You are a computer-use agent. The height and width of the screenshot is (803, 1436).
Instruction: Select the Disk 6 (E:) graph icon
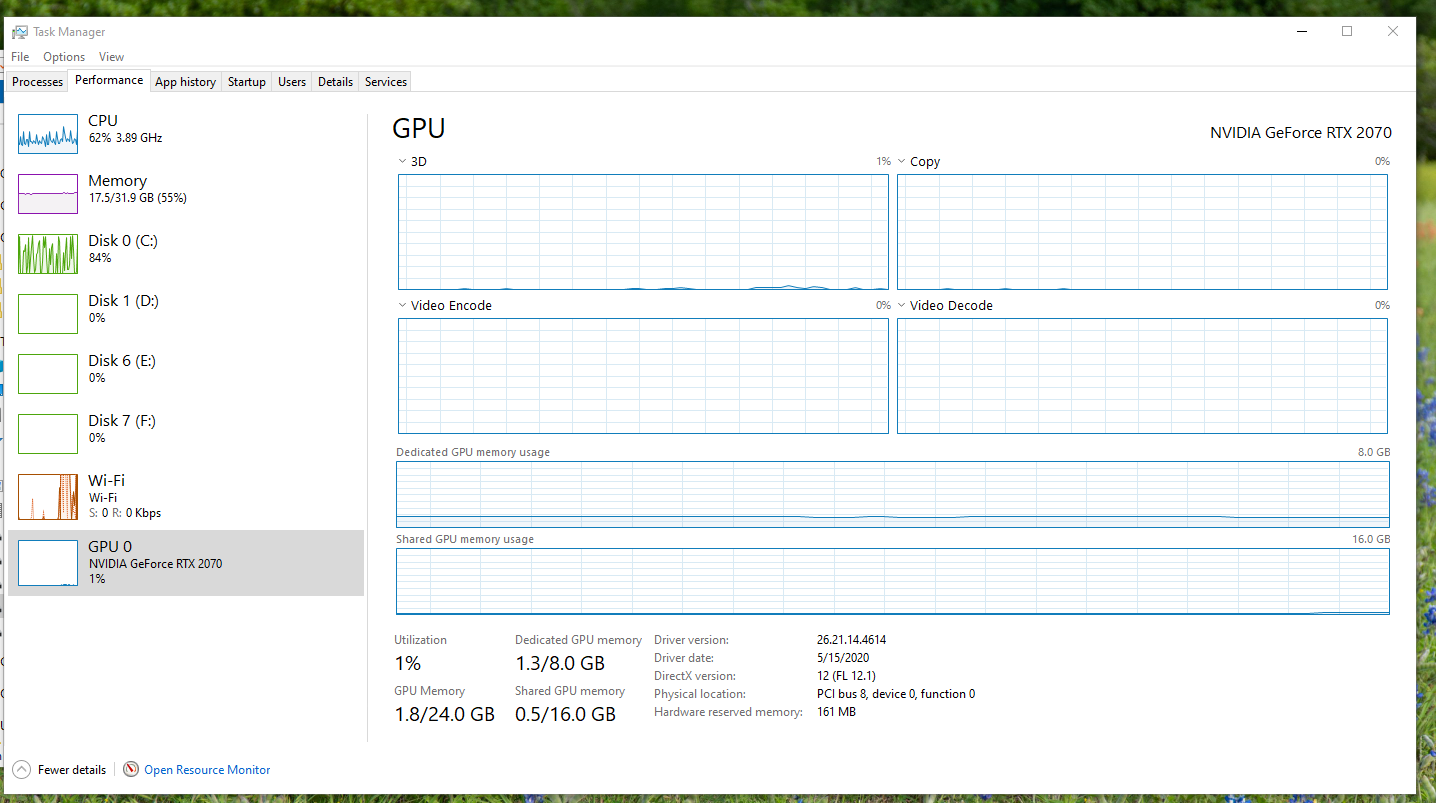point(47,373)
